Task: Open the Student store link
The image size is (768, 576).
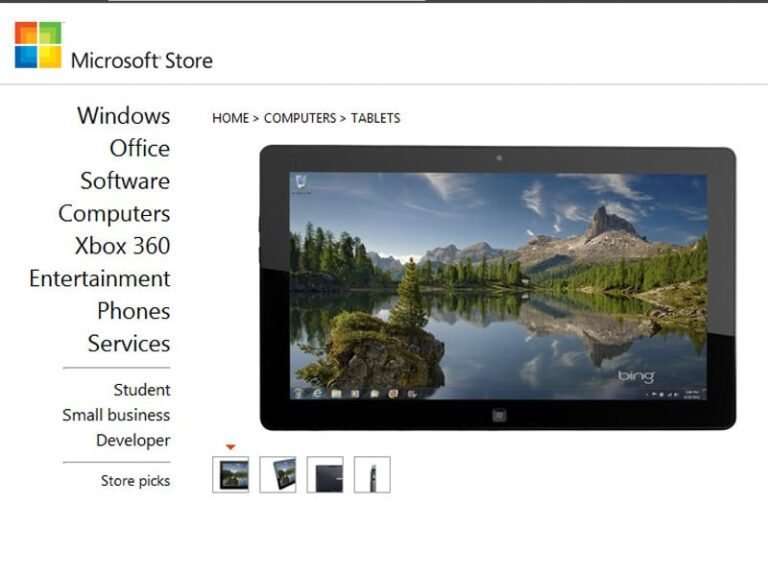Action: 142,390
